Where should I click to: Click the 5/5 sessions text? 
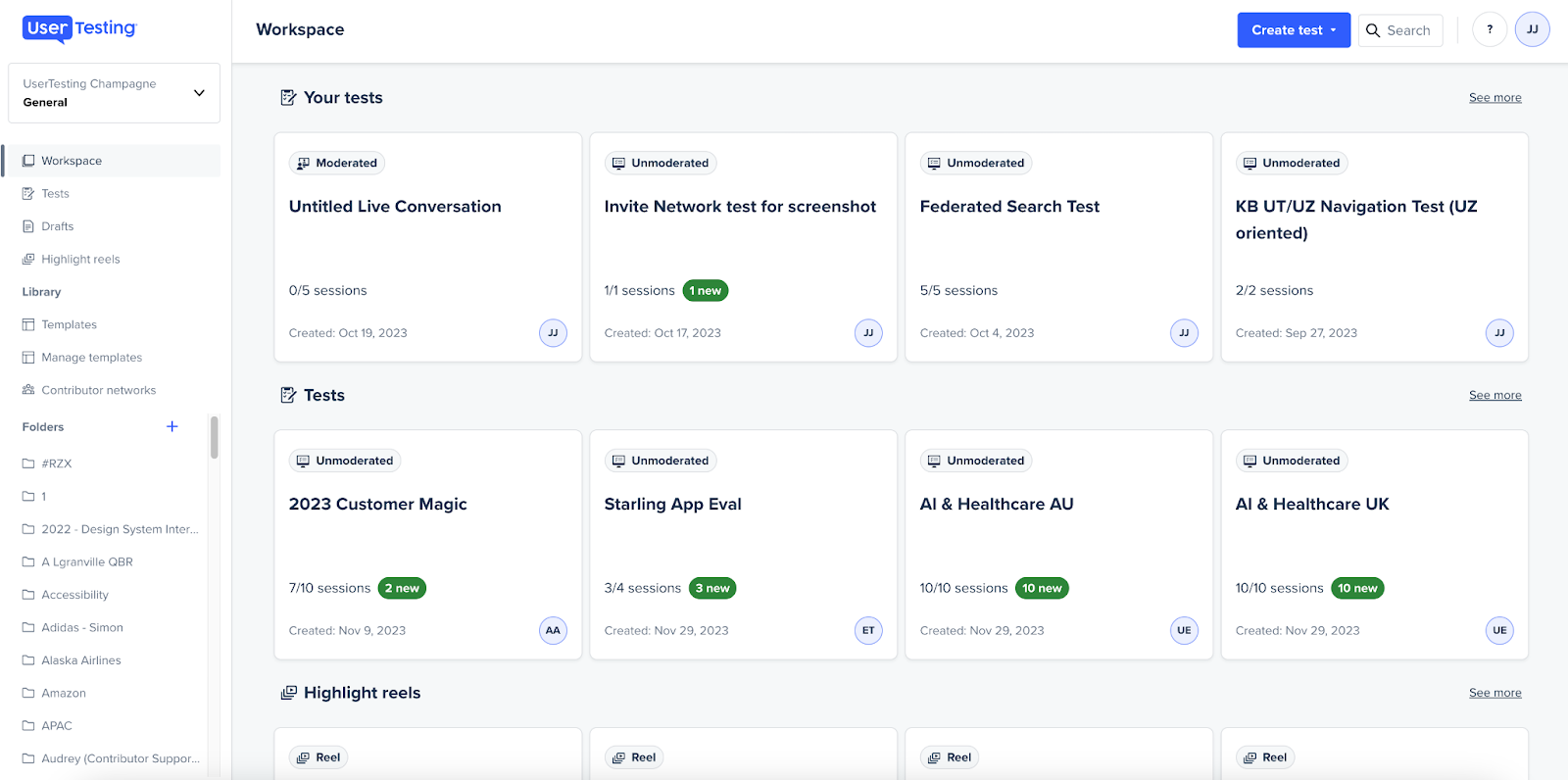point(958,291)
